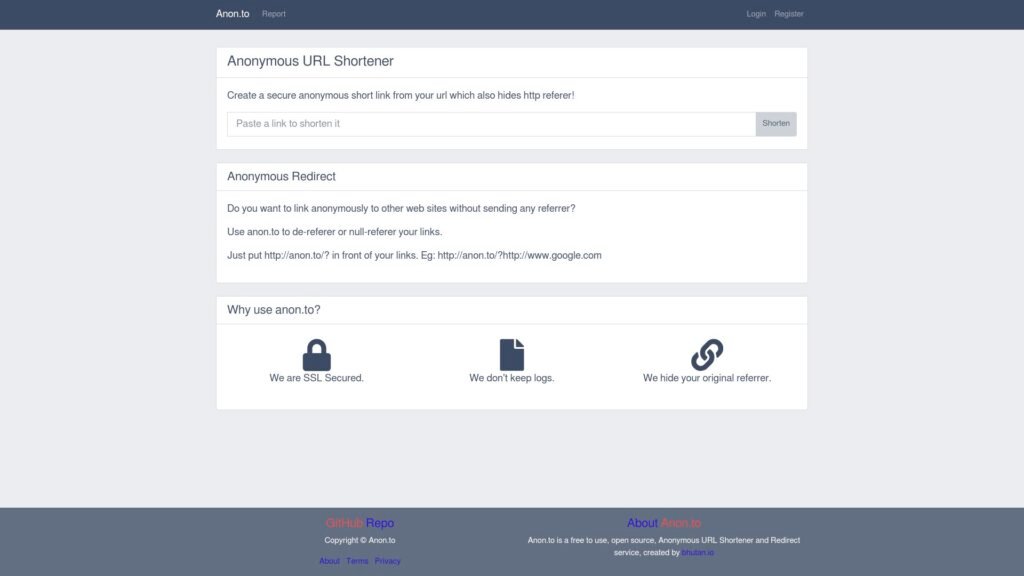Click the SSL Secured lock icon
1024x576 pixels.
(317, 355)
